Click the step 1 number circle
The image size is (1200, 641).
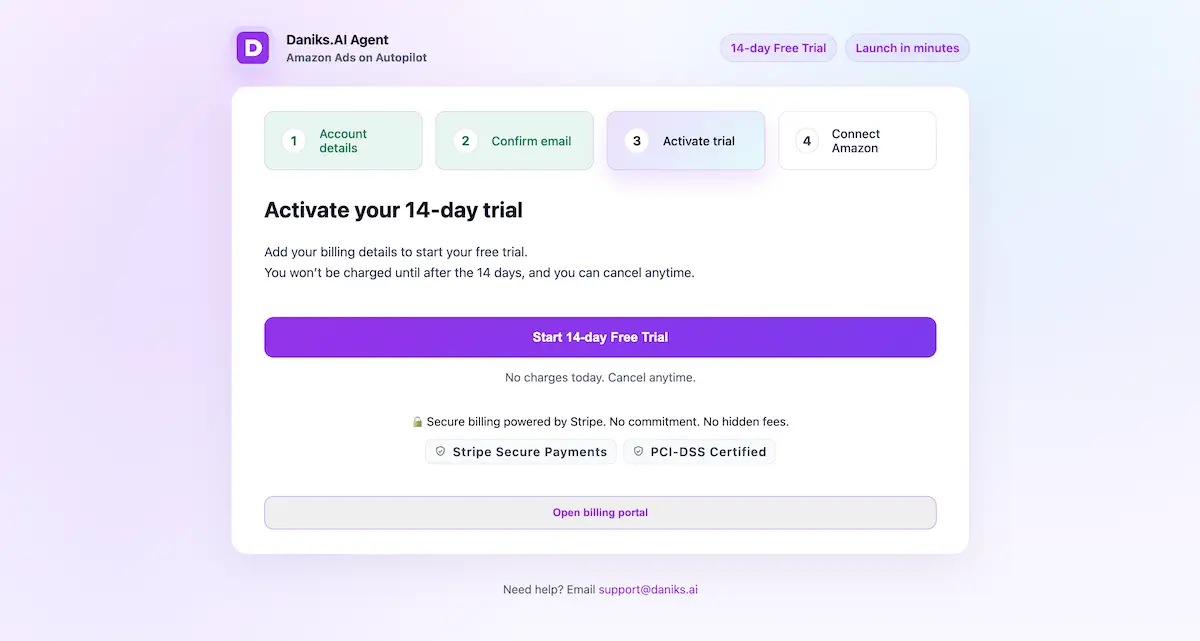click(294, 141)
